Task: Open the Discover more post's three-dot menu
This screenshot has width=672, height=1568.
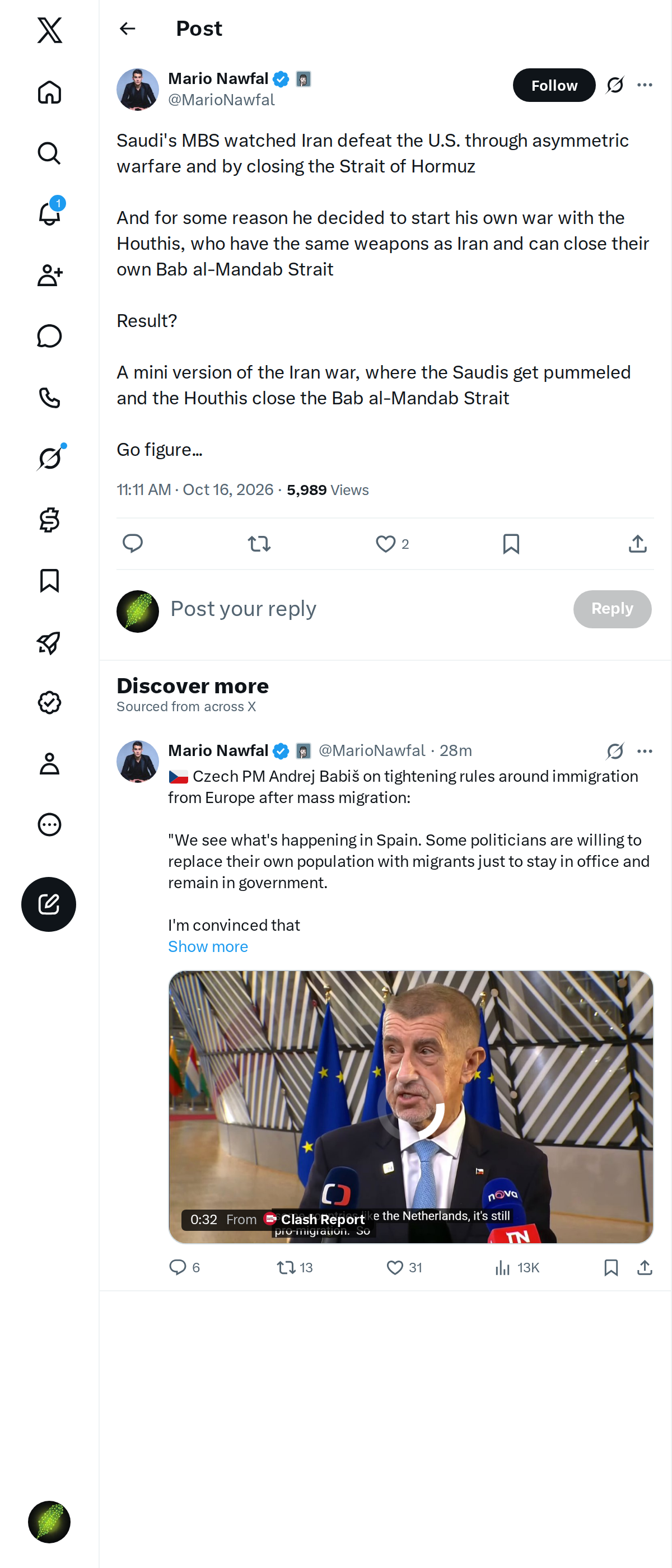Action: click(645, 751)
